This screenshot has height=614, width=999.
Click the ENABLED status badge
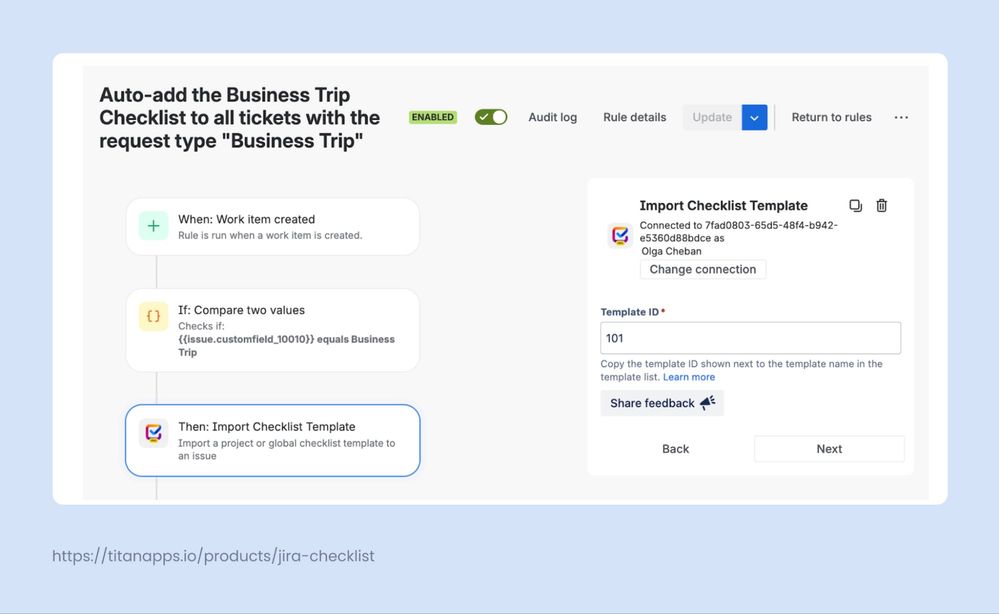pyautogui.click(x=432, y=116)
